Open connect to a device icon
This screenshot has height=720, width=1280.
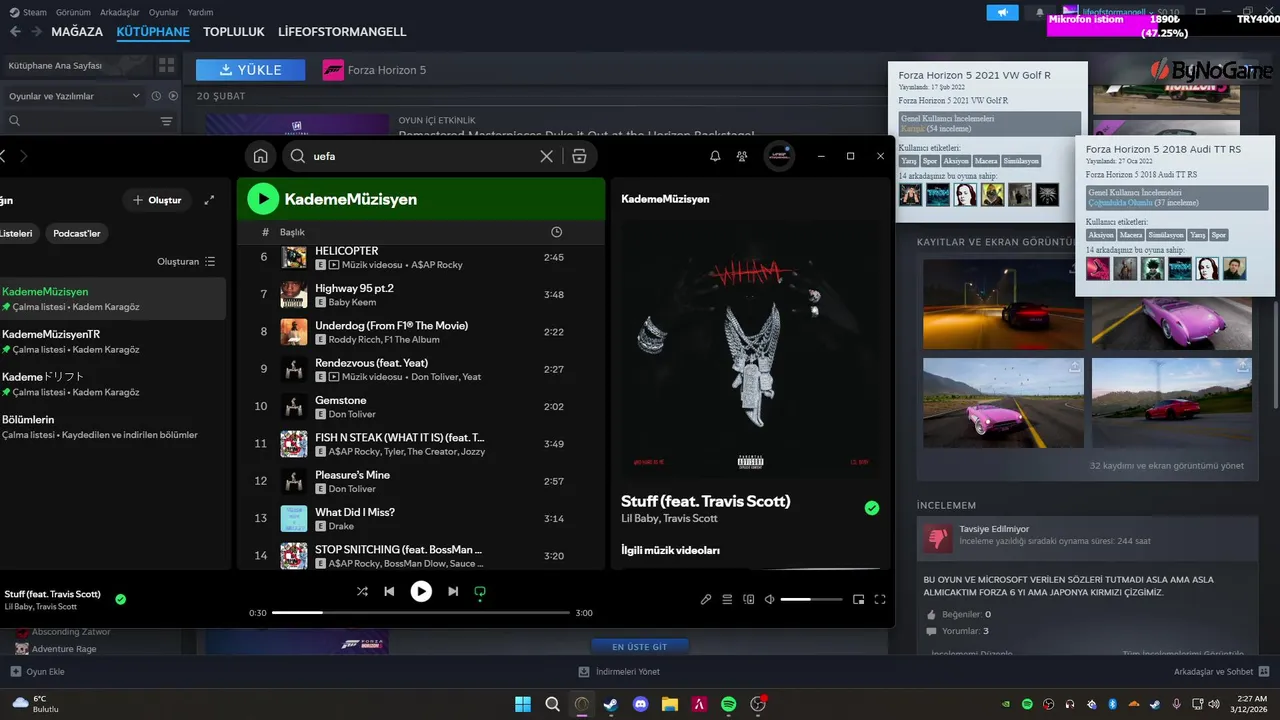pos(748,600)
